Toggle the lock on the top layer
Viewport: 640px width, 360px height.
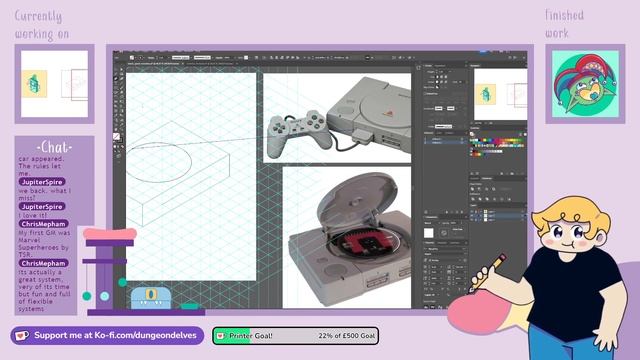tap(476, 211)
